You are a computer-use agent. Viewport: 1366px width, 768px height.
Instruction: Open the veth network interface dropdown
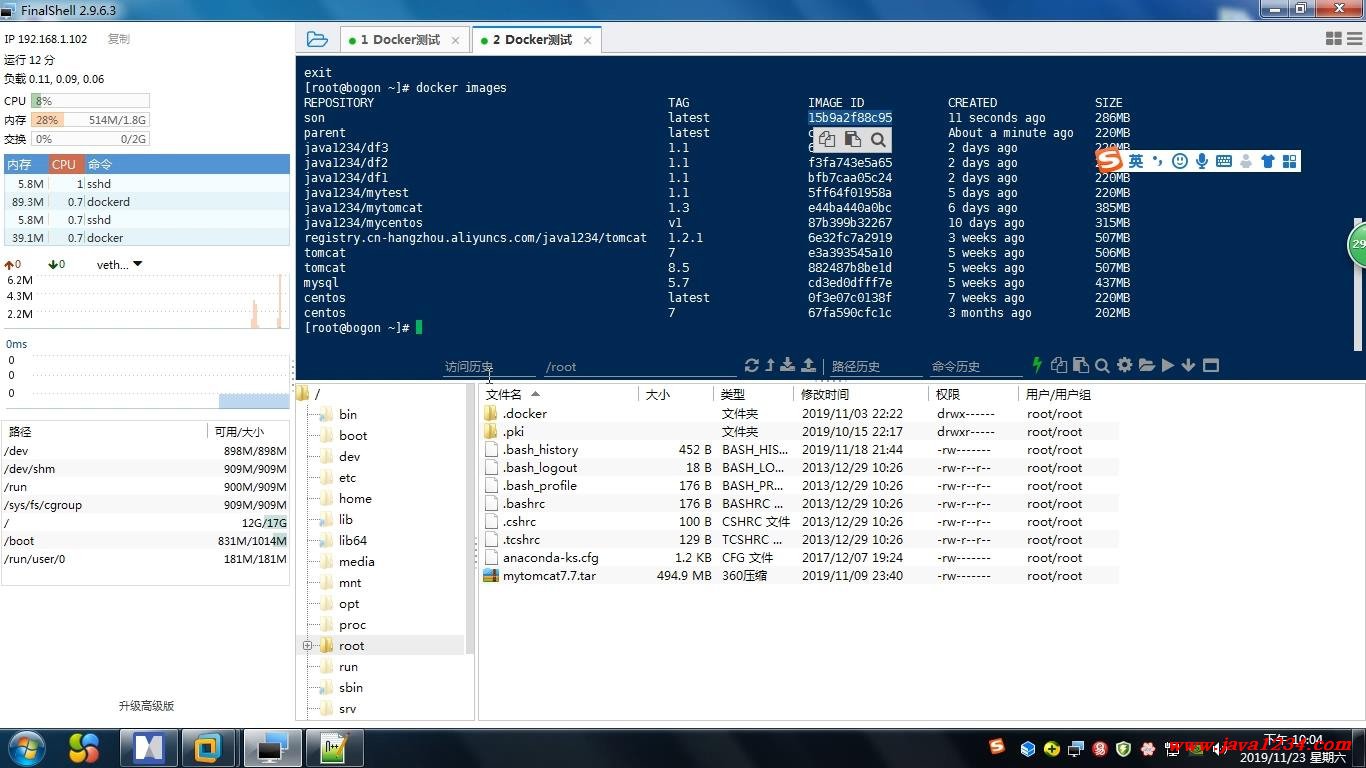pyautogui.click(x=138, y=264)
